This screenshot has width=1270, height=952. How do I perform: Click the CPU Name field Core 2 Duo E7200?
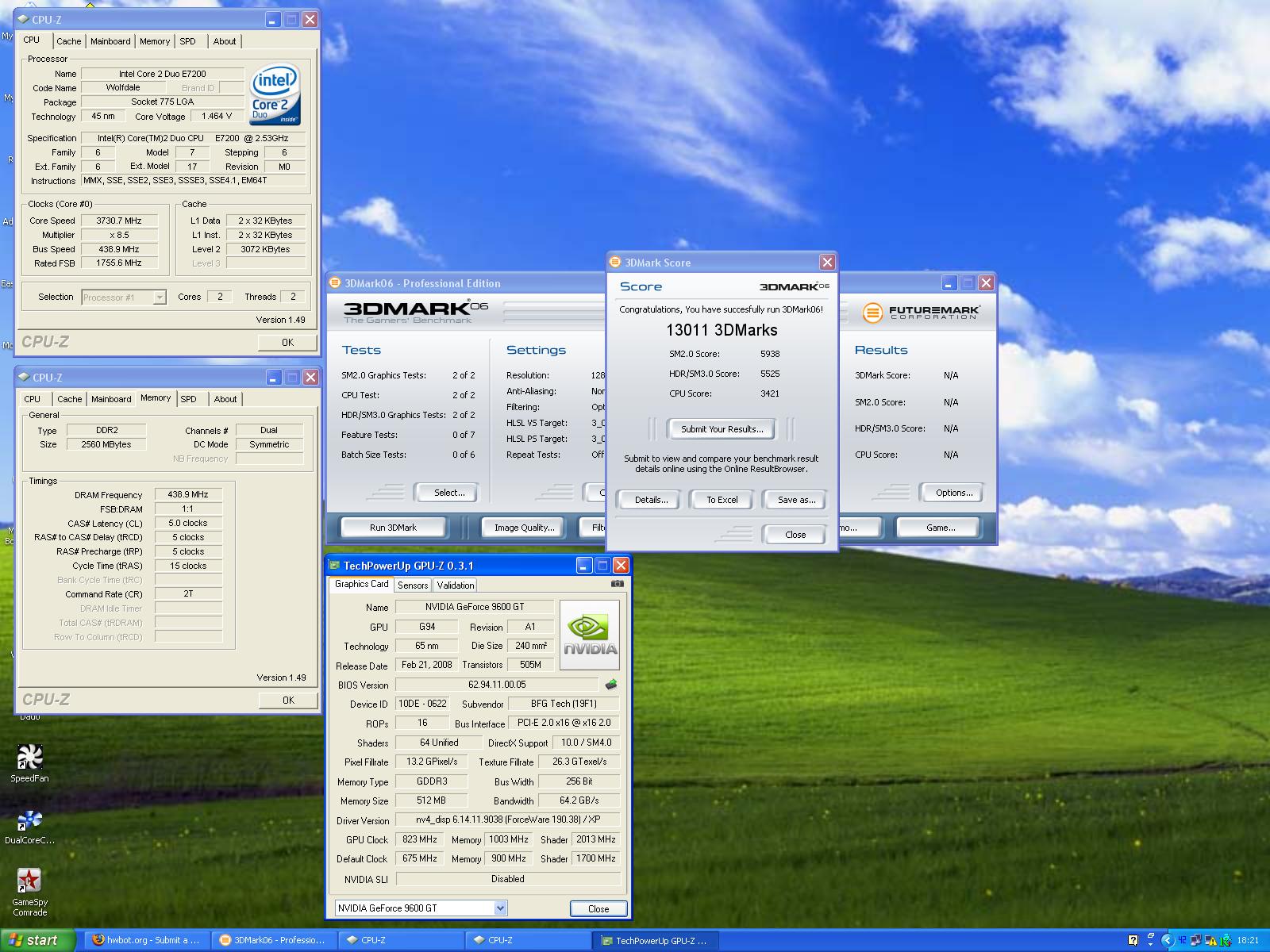(x=163, y=74)
